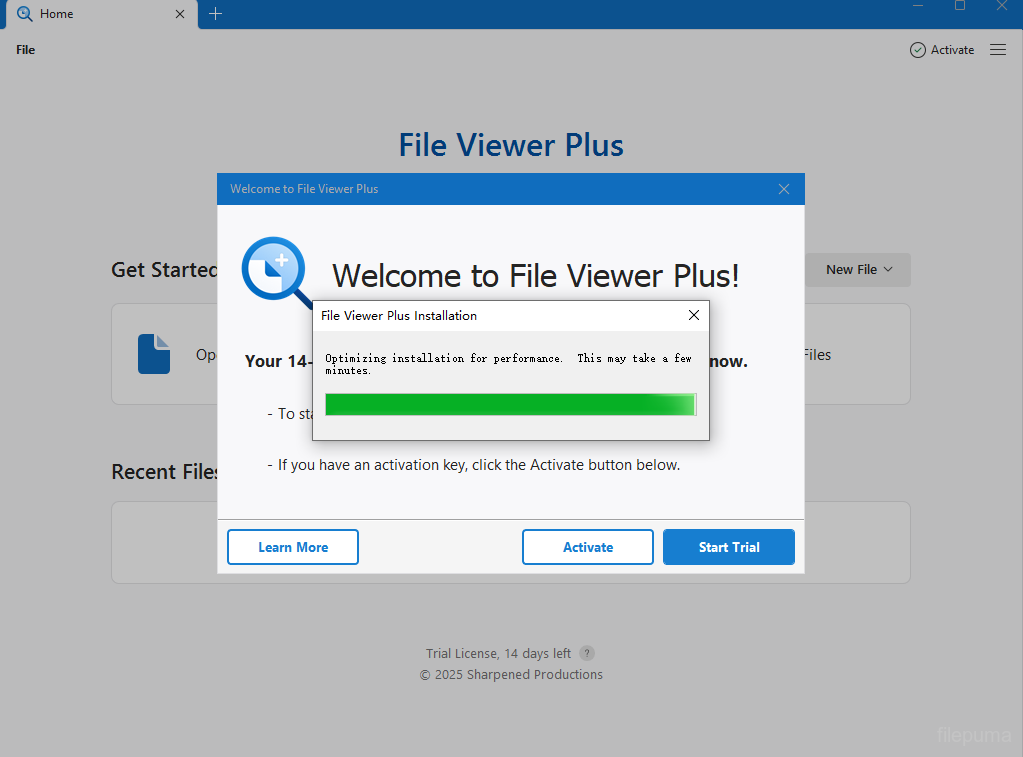
Task: Click the blue document icon under Get Started
Action: coord(154,354)
